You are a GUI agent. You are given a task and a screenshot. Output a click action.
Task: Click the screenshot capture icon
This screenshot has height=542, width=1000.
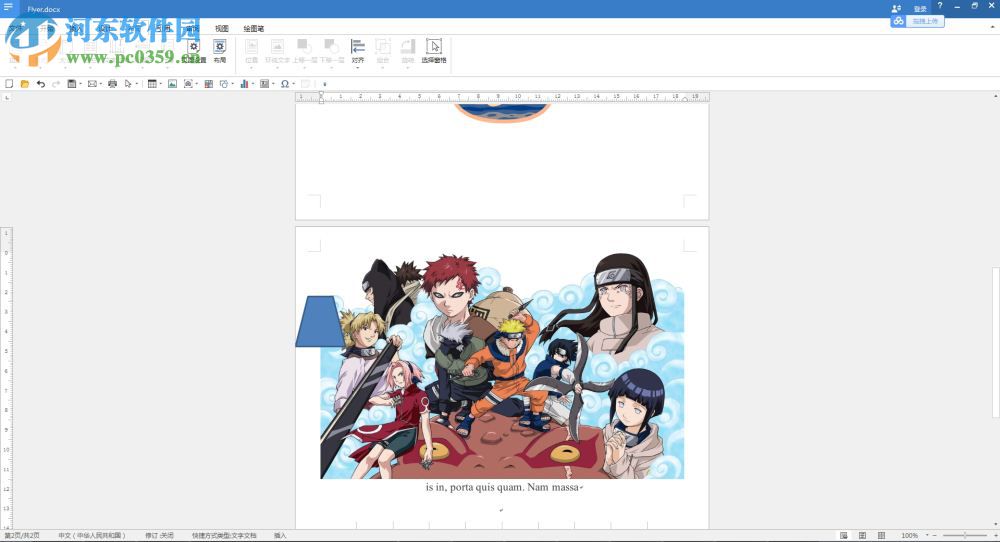[188, 84]
